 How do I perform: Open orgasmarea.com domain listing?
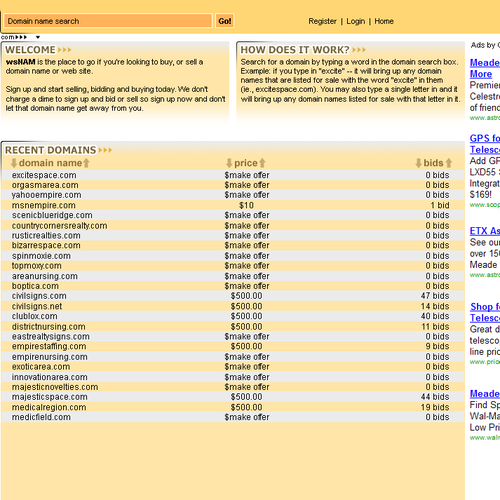[45, 185]
